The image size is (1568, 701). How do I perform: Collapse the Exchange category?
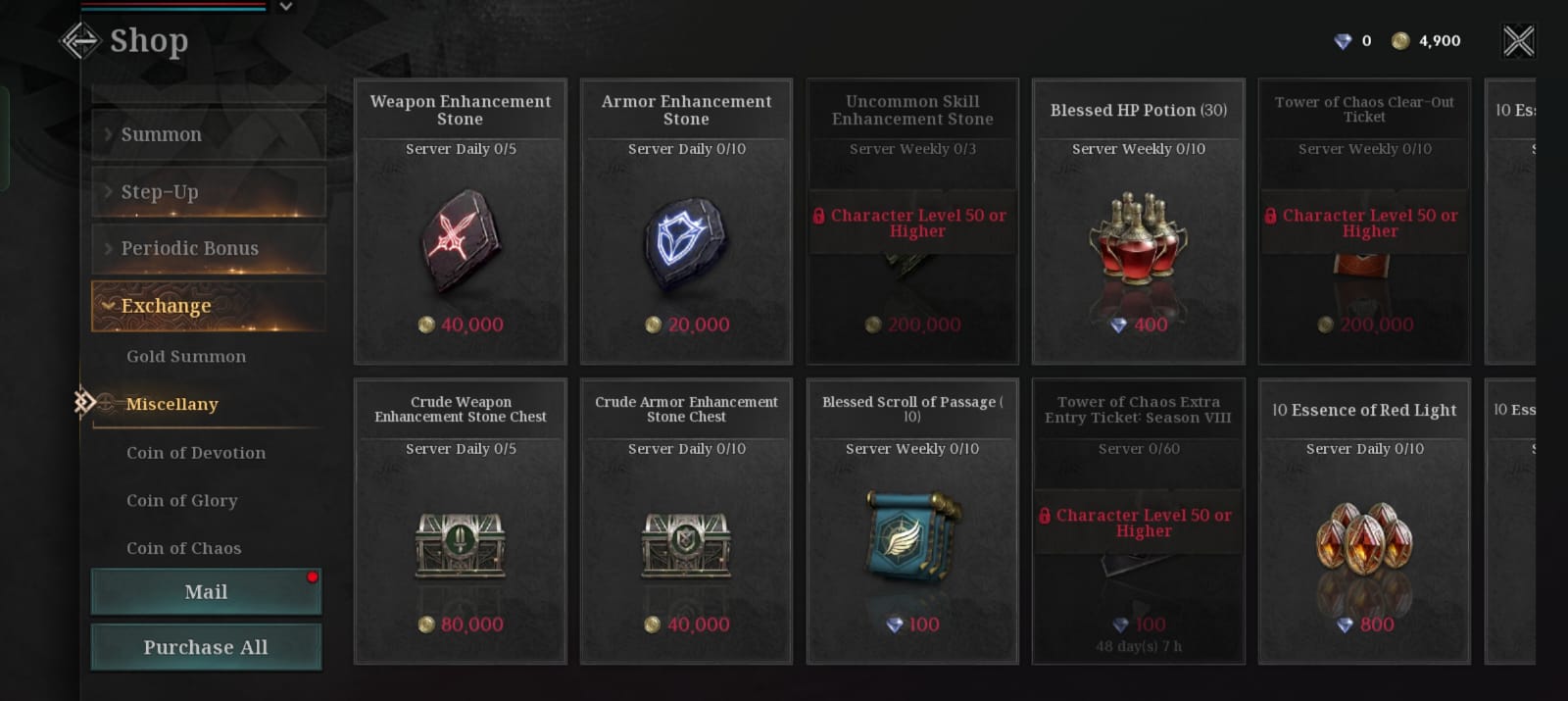tap(208, 306)
